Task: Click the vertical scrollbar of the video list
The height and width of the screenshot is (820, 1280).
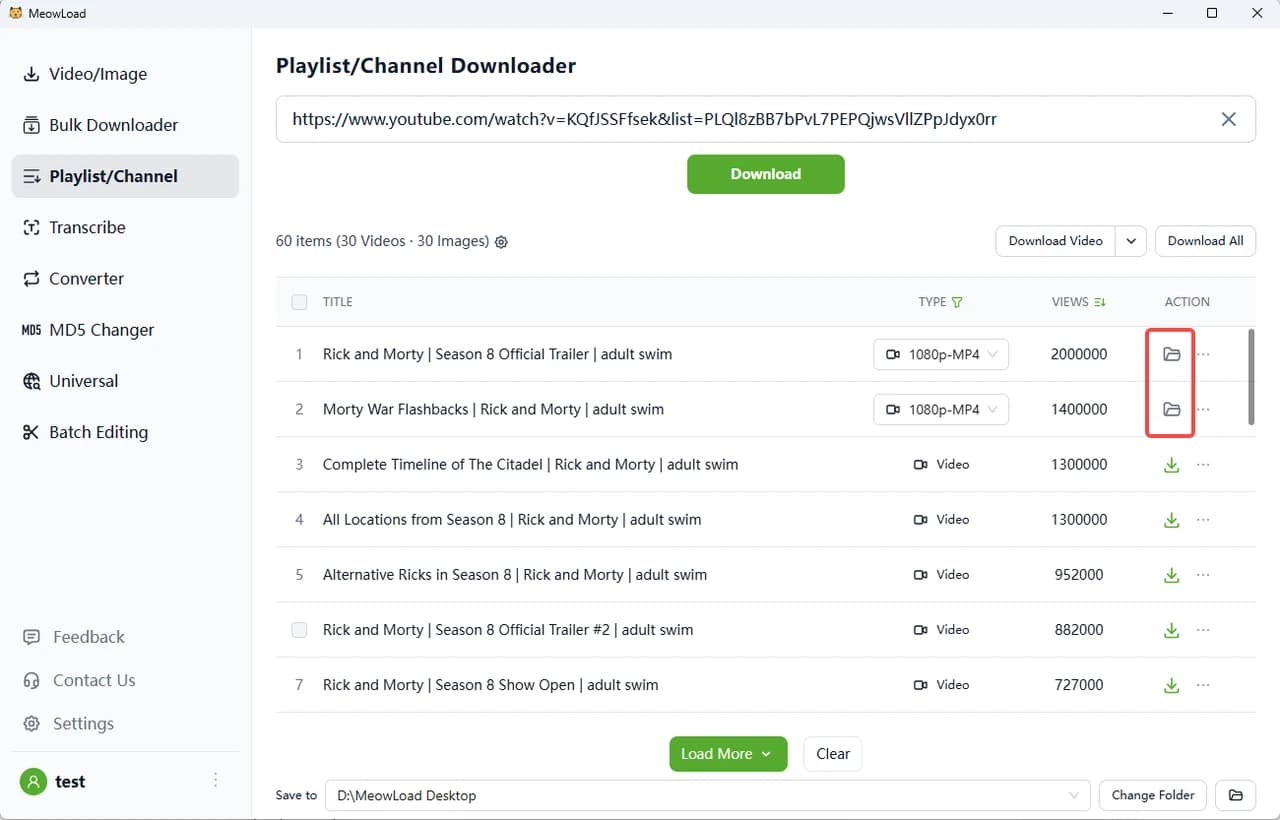Action: tap(1250, 378)
